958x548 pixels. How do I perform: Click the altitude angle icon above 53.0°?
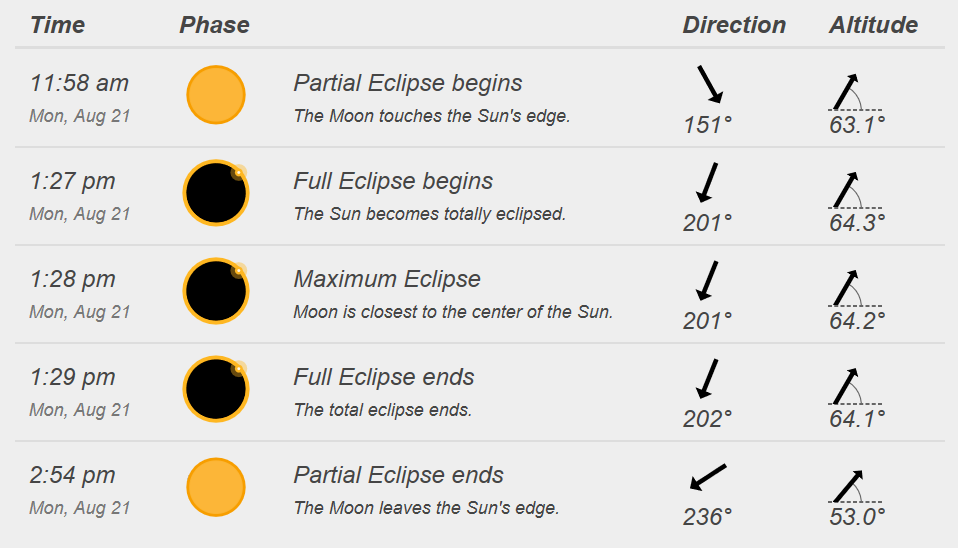click(x=854, y=486)
